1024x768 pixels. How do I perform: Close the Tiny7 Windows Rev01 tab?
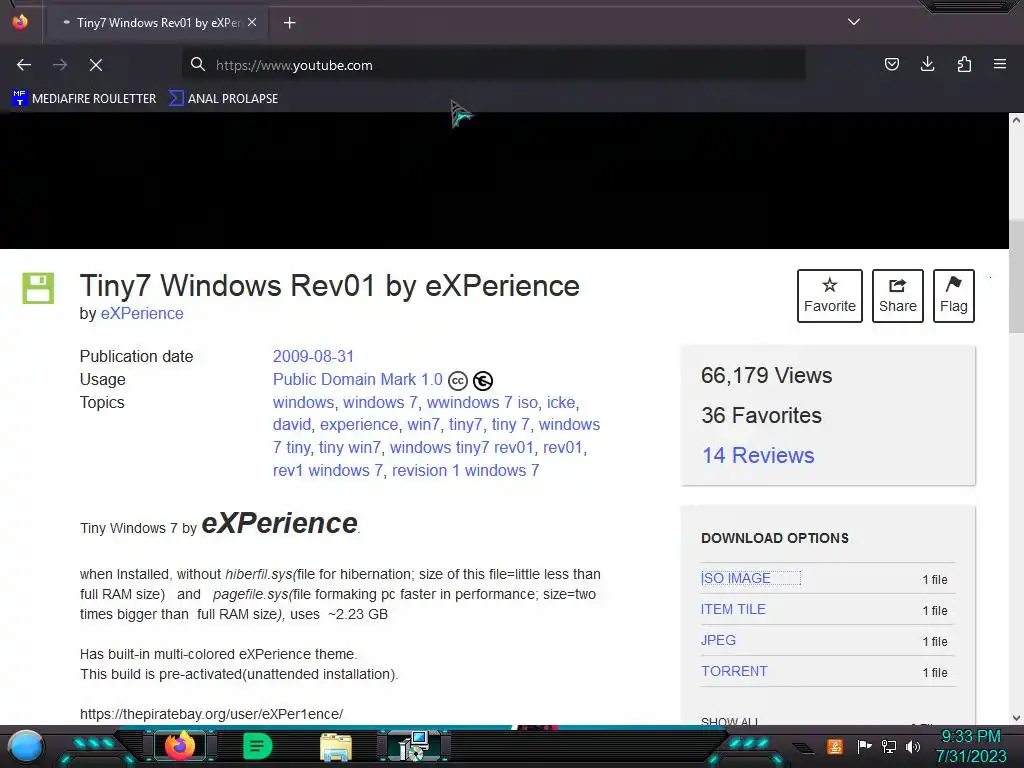252,22
